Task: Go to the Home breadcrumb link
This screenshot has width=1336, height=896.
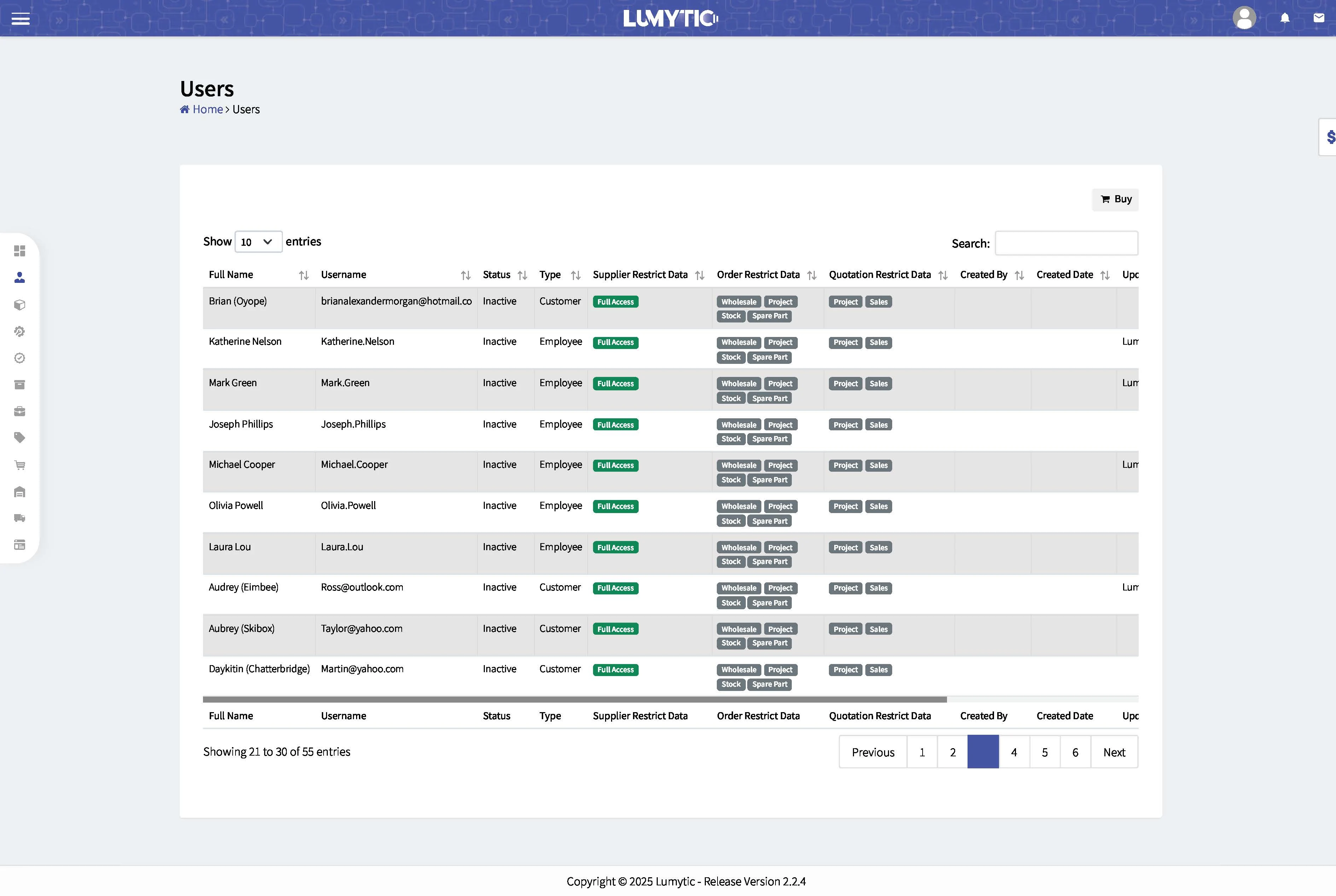Action: coord(207,109)
